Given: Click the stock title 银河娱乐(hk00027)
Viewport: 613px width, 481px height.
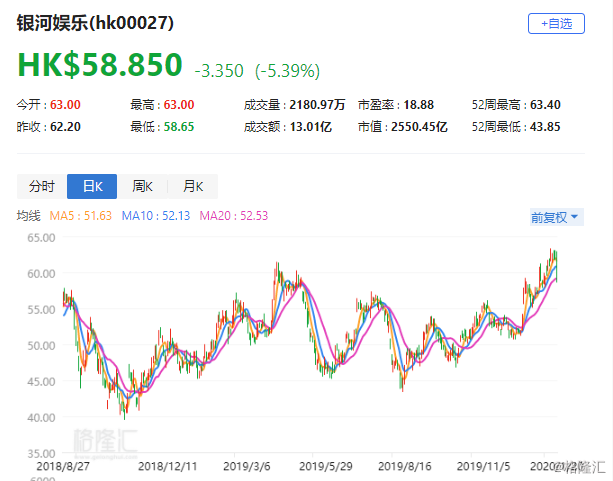Looking at the screenshot, I should pyautogui.click(x=95, y=23).
